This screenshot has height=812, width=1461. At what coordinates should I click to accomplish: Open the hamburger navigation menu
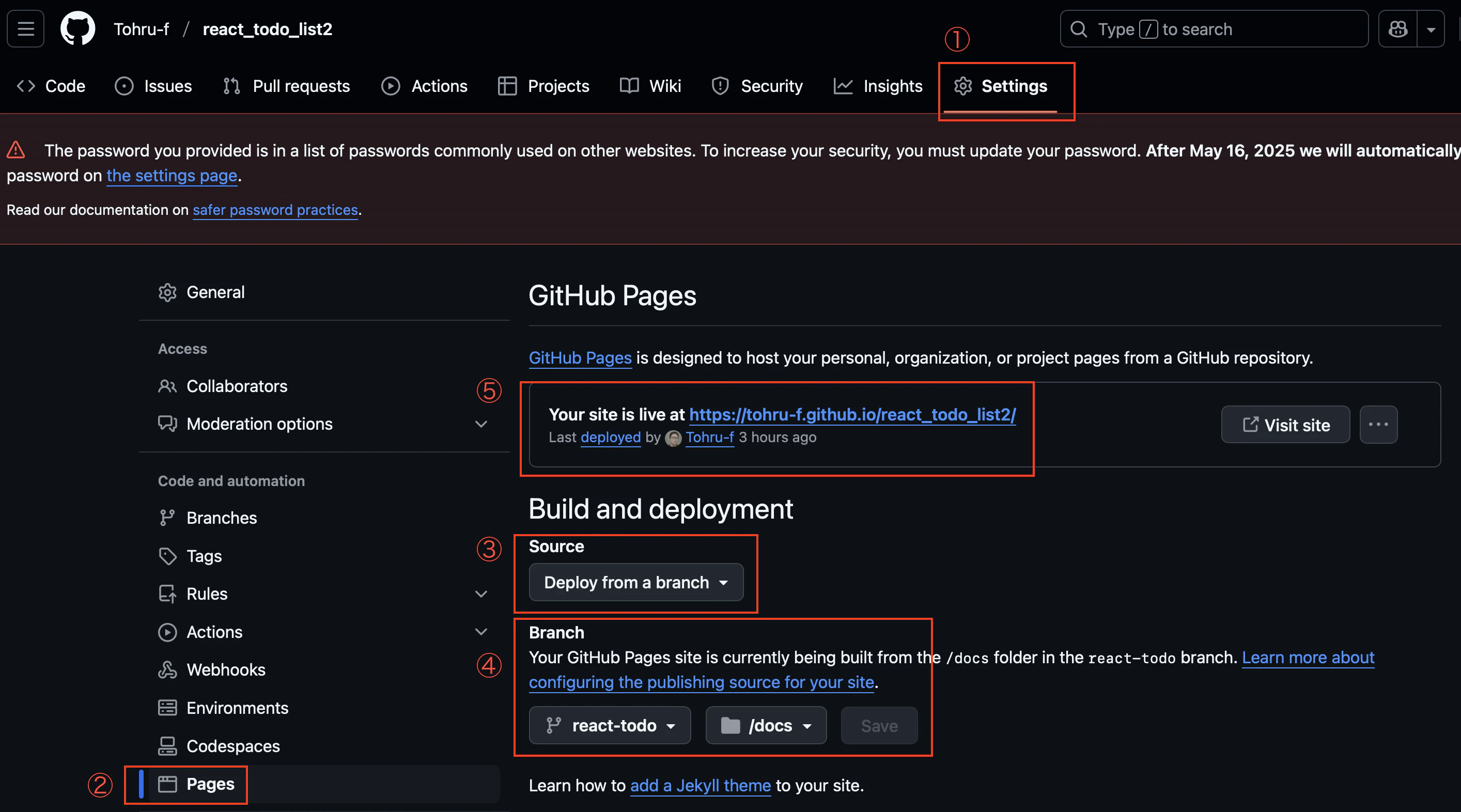click(x=25, y=28)
